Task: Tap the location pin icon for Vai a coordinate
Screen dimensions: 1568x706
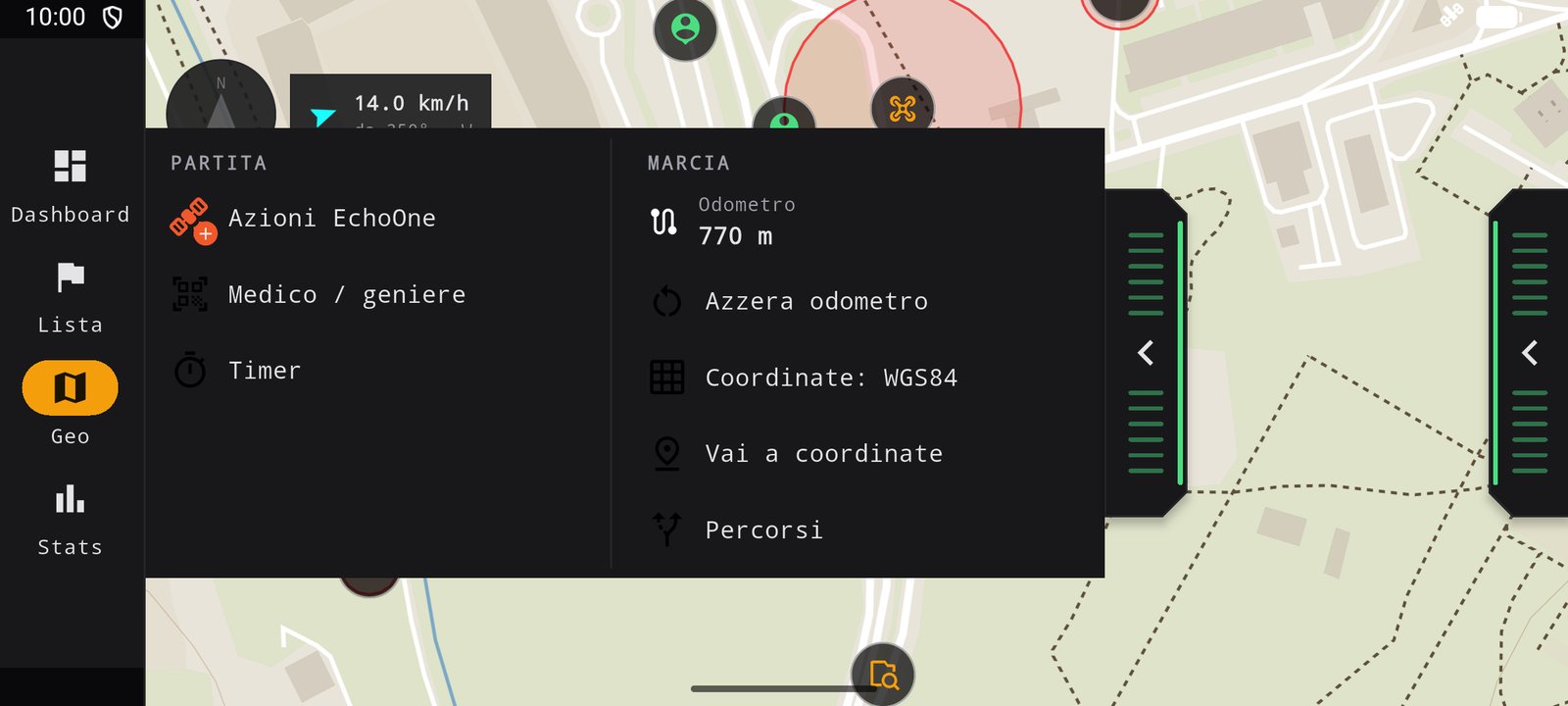Action: click(x=666, y=453)
